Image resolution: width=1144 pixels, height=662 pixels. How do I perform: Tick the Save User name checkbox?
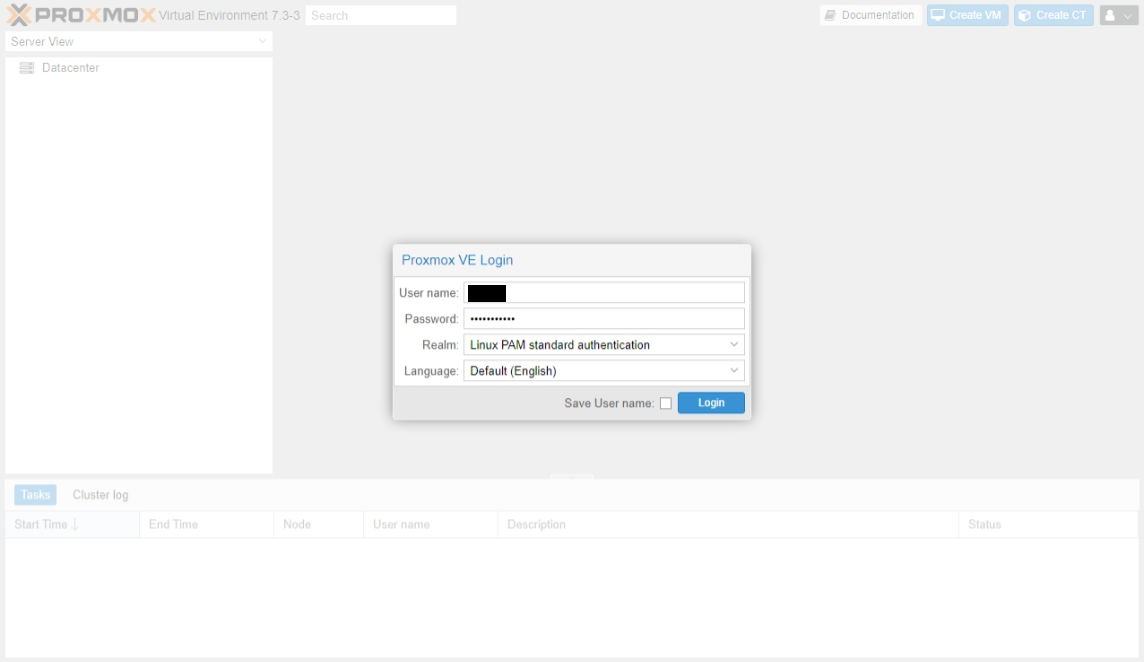click(x=665, y=403)
